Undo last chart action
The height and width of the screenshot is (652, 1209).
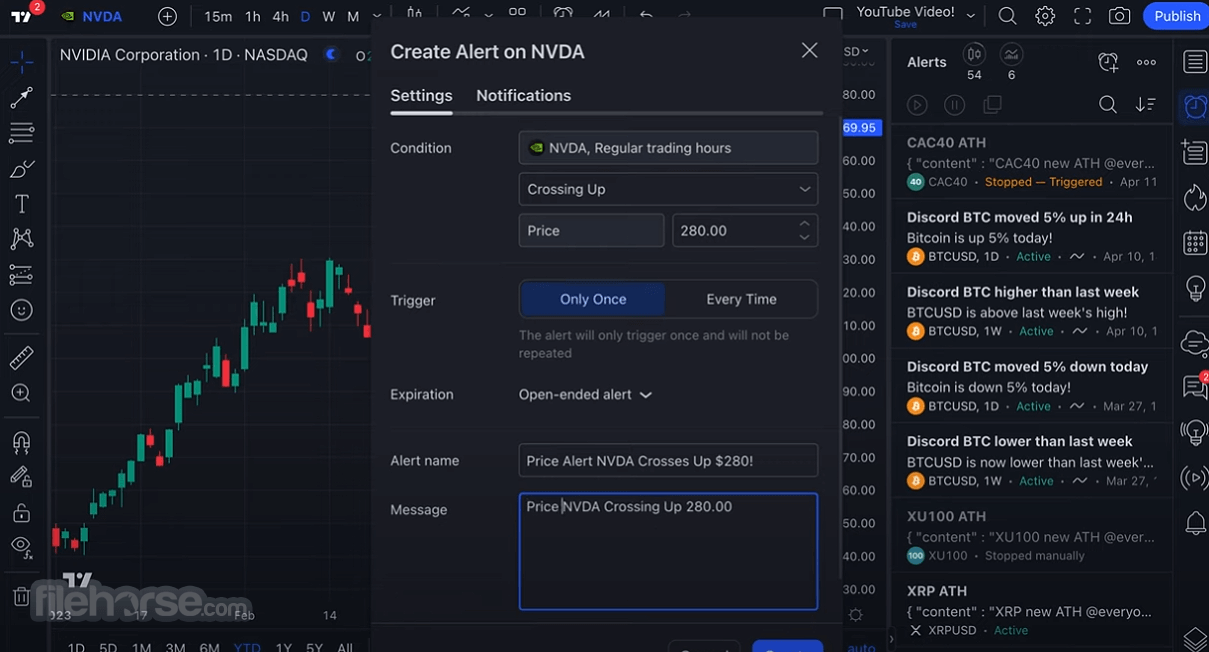[x=646, y=15]
